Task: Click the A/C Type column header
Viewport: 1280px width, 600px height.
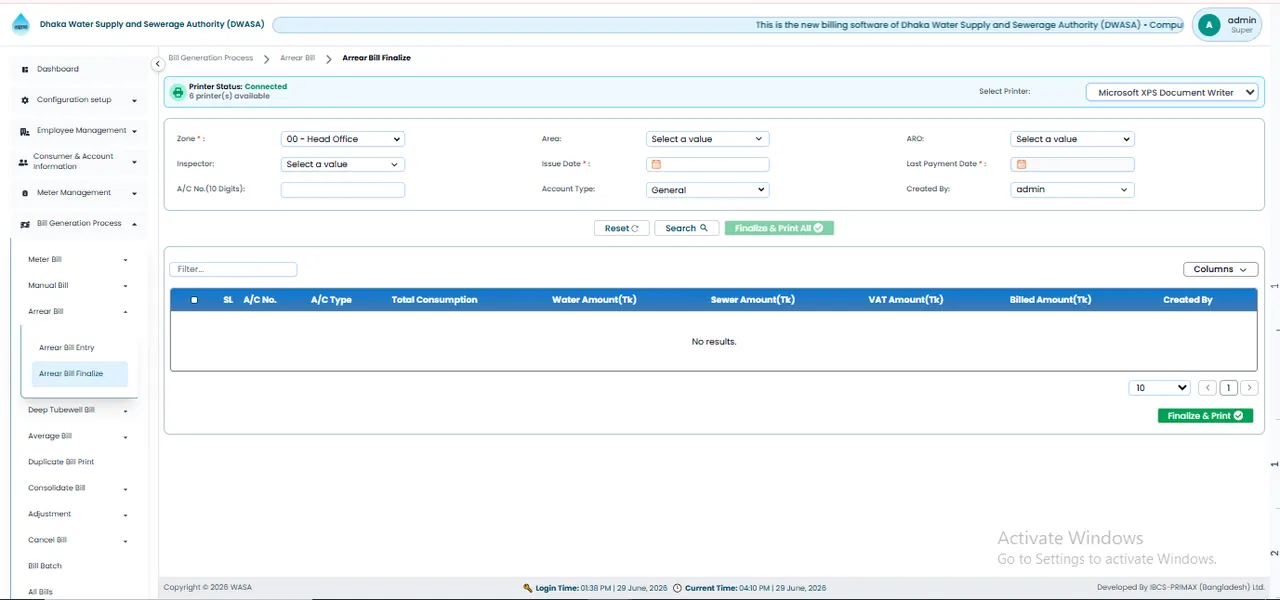Action: tap(331, 300)
